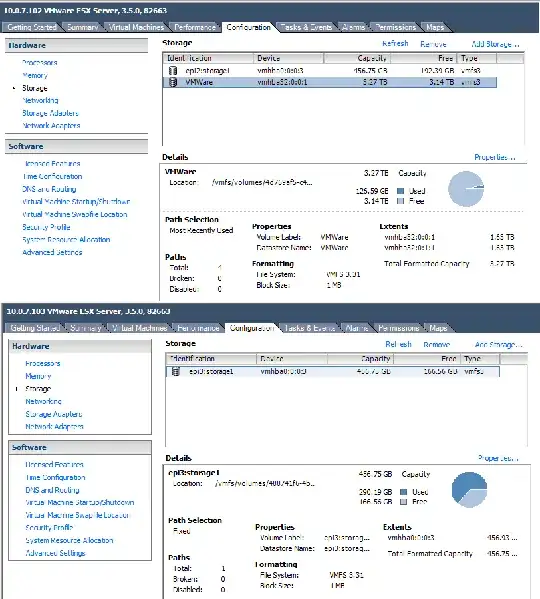Select cpl2:storage1 datastore row name
Screen dimensions: 540x599
tap(207, 71)
